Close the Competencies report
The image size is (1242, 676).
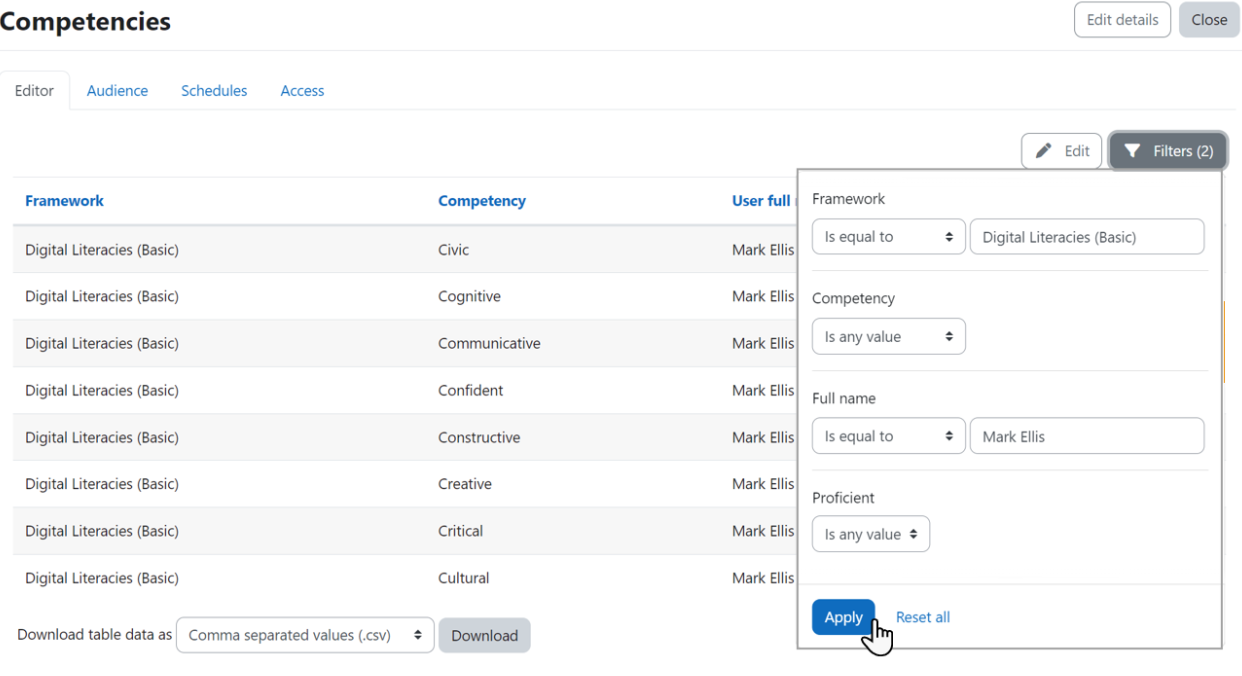(1209, 20)
